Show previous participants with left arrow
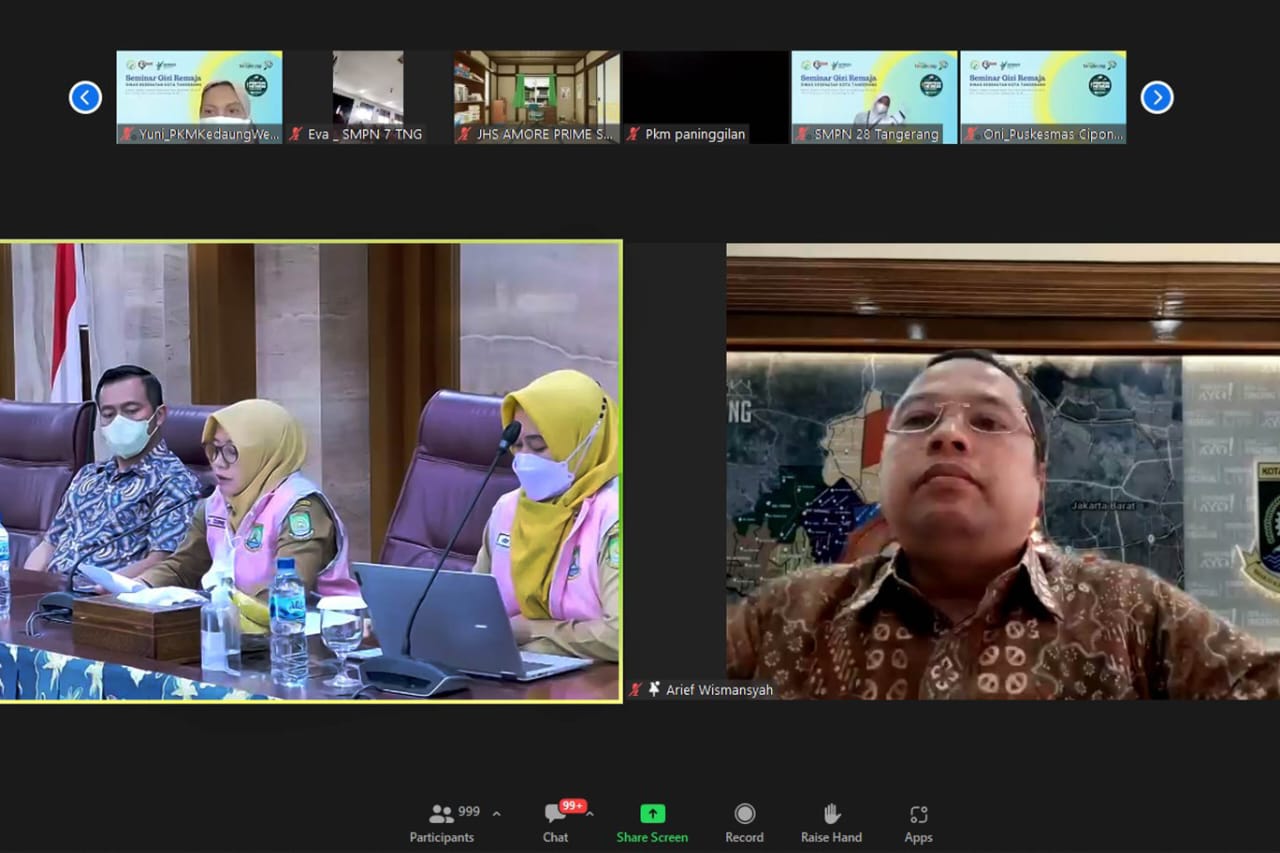1280x853 pixels. [x=85, y=97]
